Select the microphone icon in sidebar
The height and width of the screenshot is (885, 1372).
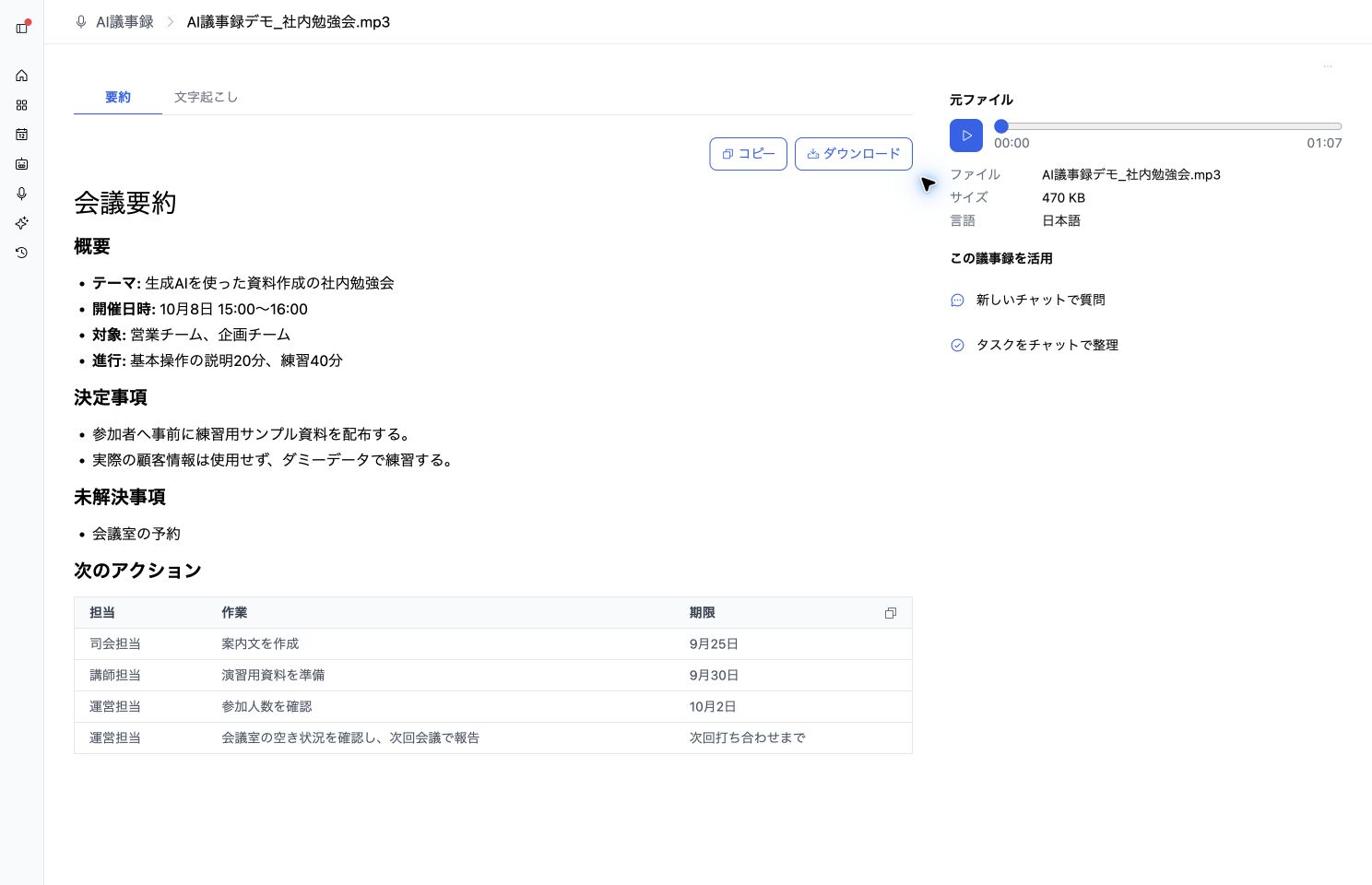point(22,194)
